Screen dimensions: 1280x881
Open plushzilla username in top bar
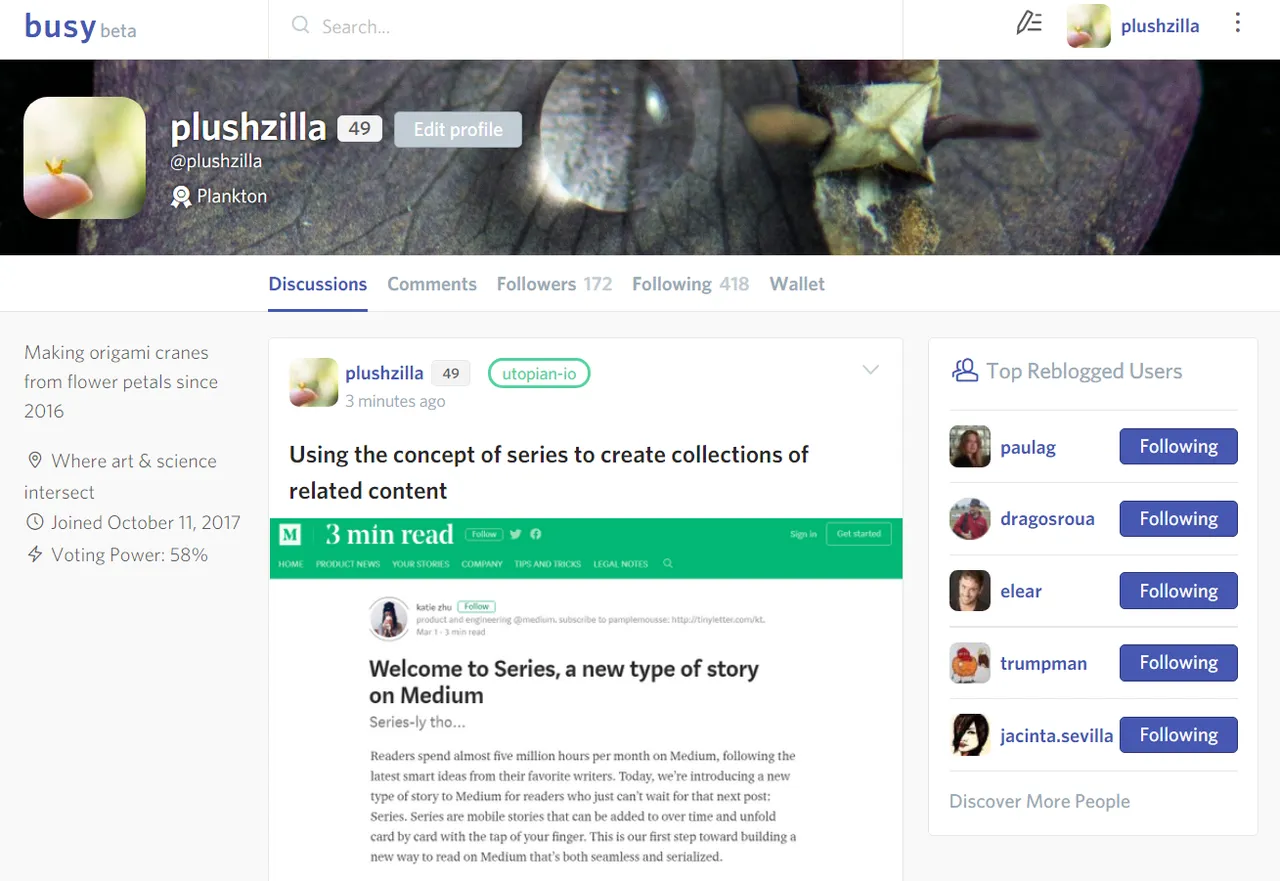click(x=1160, y=26)
